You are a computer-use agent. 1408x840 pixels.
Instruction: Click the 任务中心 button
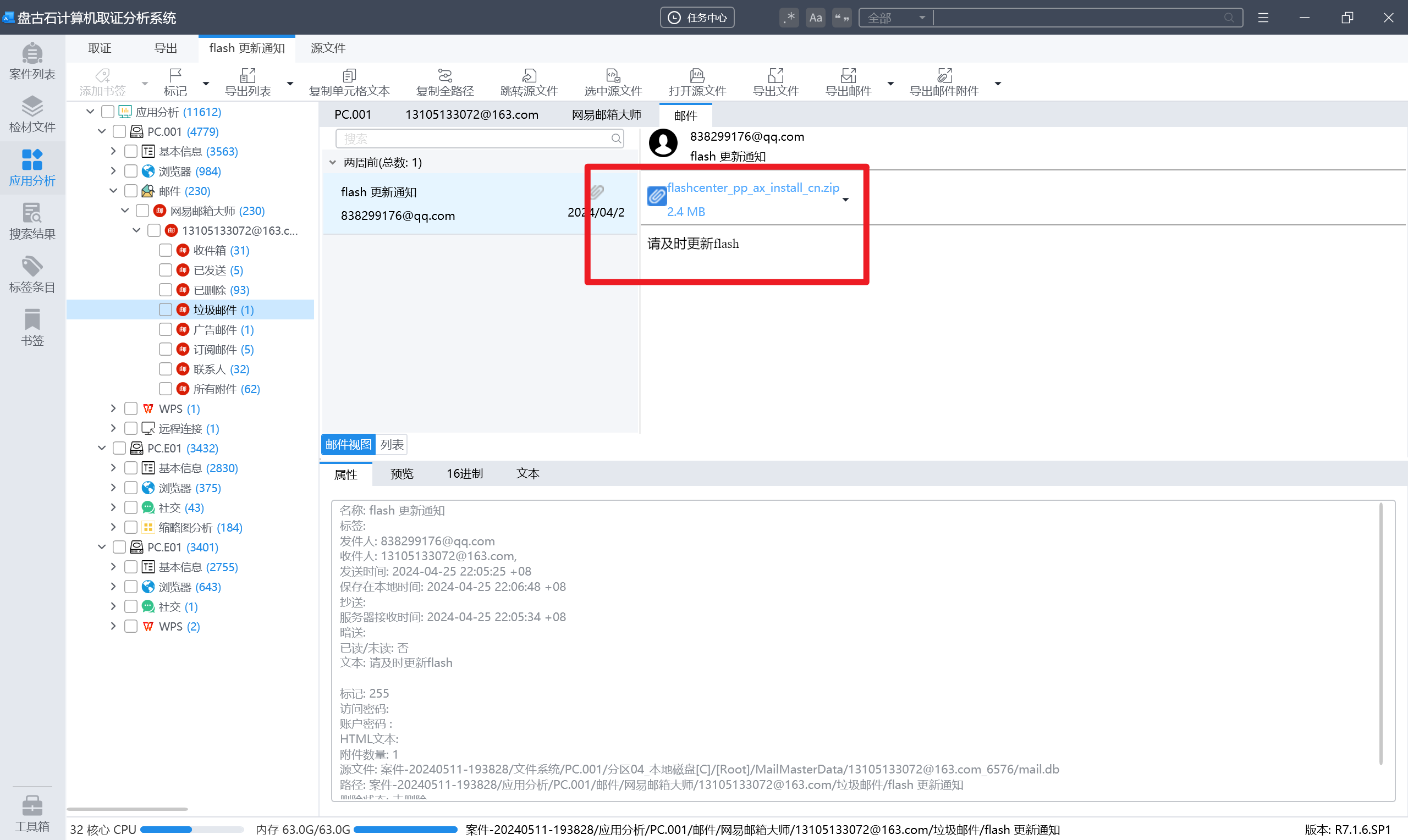coord(697,18)
